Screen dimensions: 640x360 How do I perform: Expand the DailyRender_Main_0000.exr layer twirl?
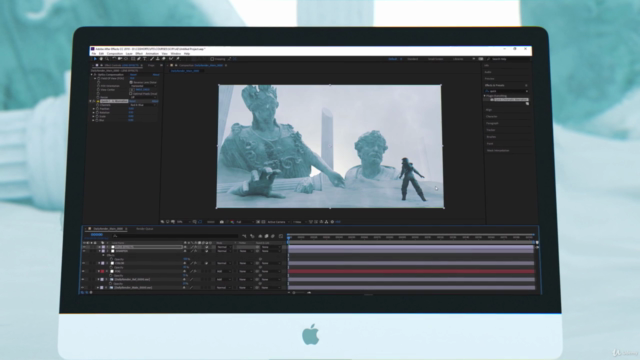(x=98, y=287)
